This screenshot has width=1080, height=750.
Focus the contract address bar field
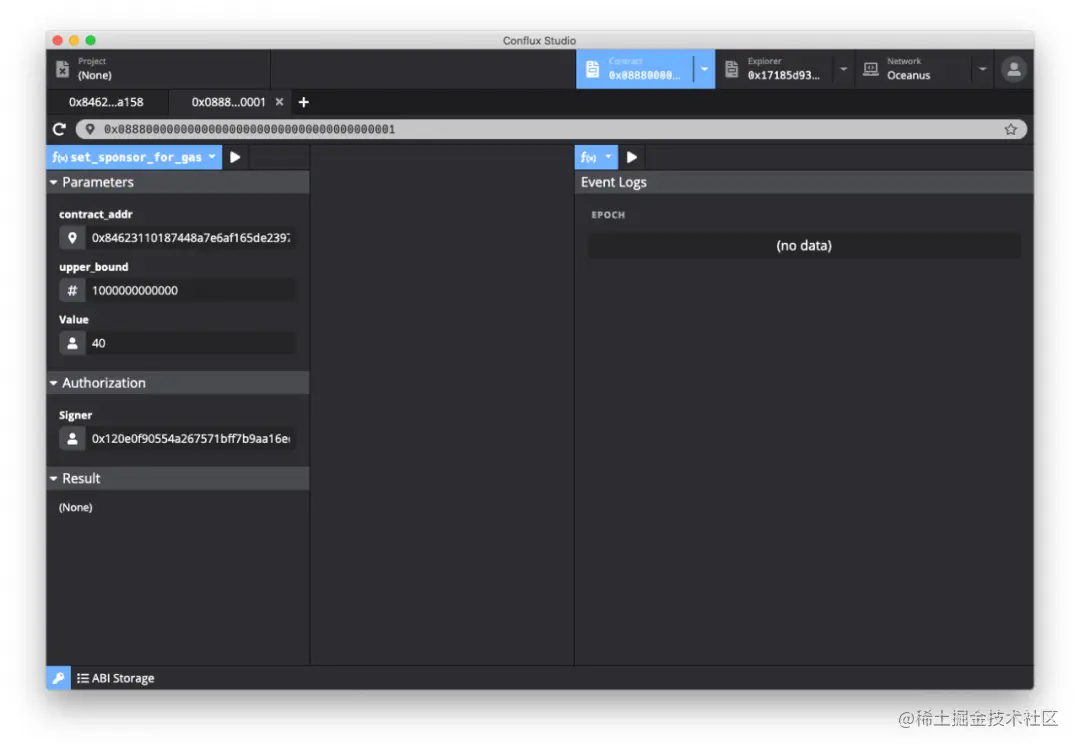(551, 129)
